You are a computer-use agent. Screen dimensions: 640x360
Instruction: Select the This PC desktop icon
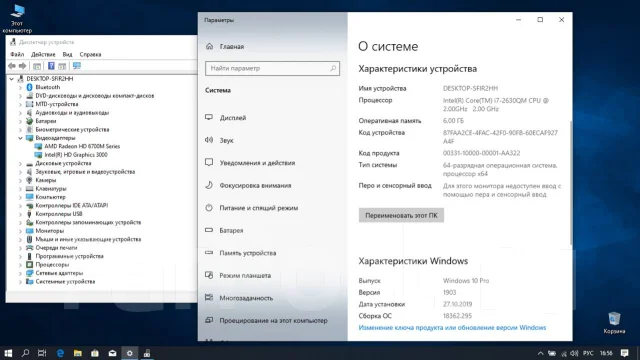tap(17, 19)
